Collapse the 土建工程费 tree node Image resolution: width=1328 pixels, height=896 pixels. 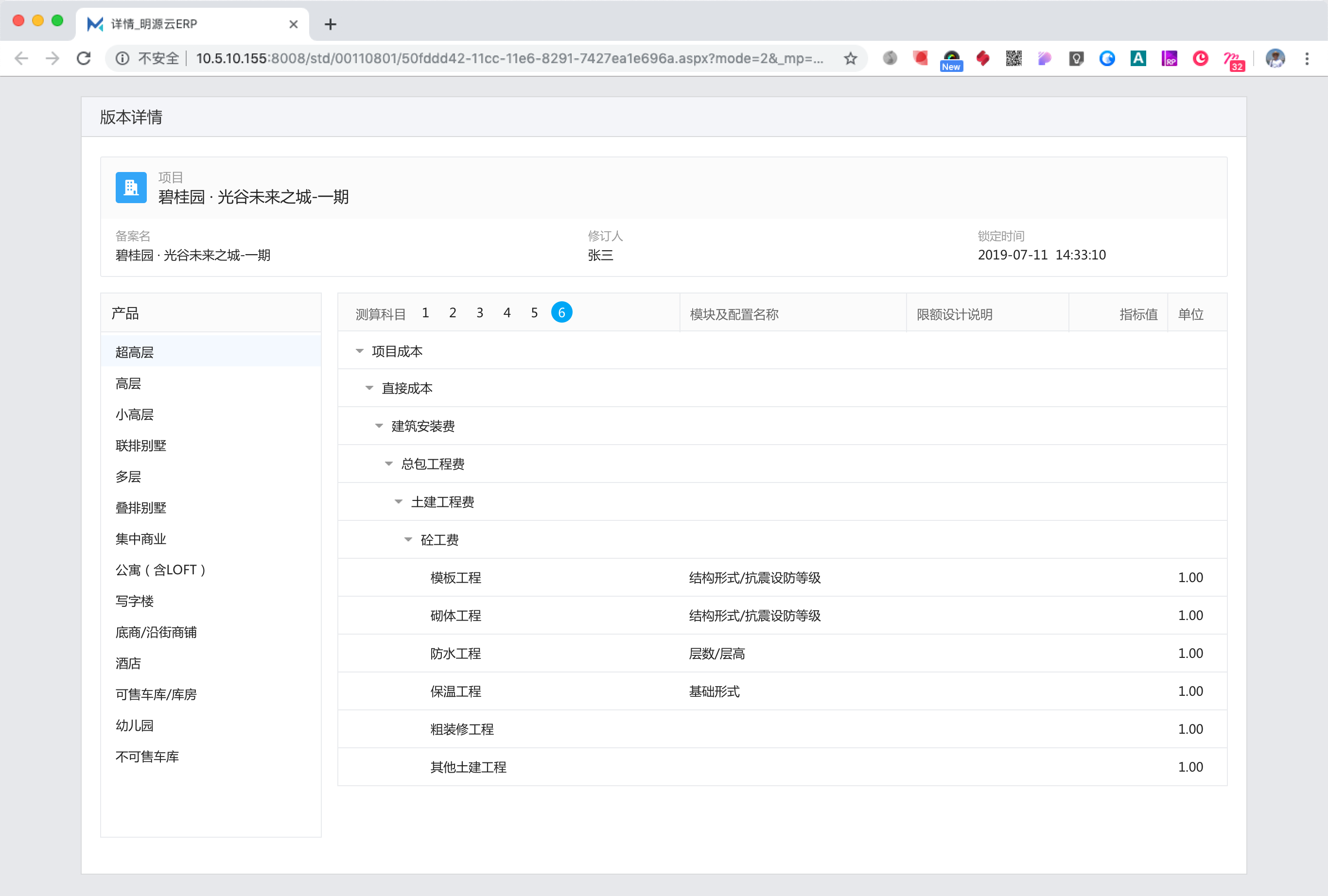pyautogui.click(x=398, y=502)
